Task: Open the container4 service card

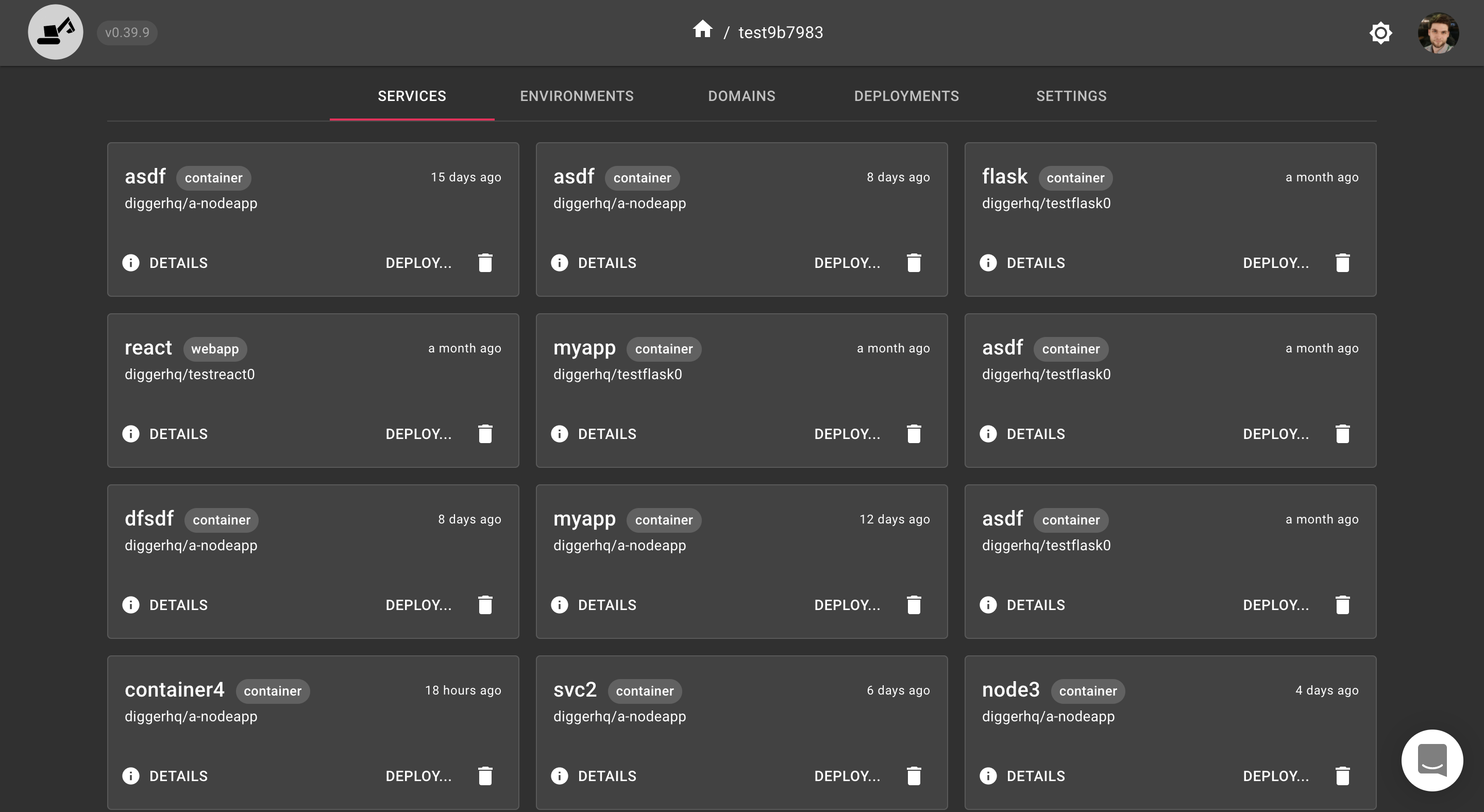Action: click(174, 690)
